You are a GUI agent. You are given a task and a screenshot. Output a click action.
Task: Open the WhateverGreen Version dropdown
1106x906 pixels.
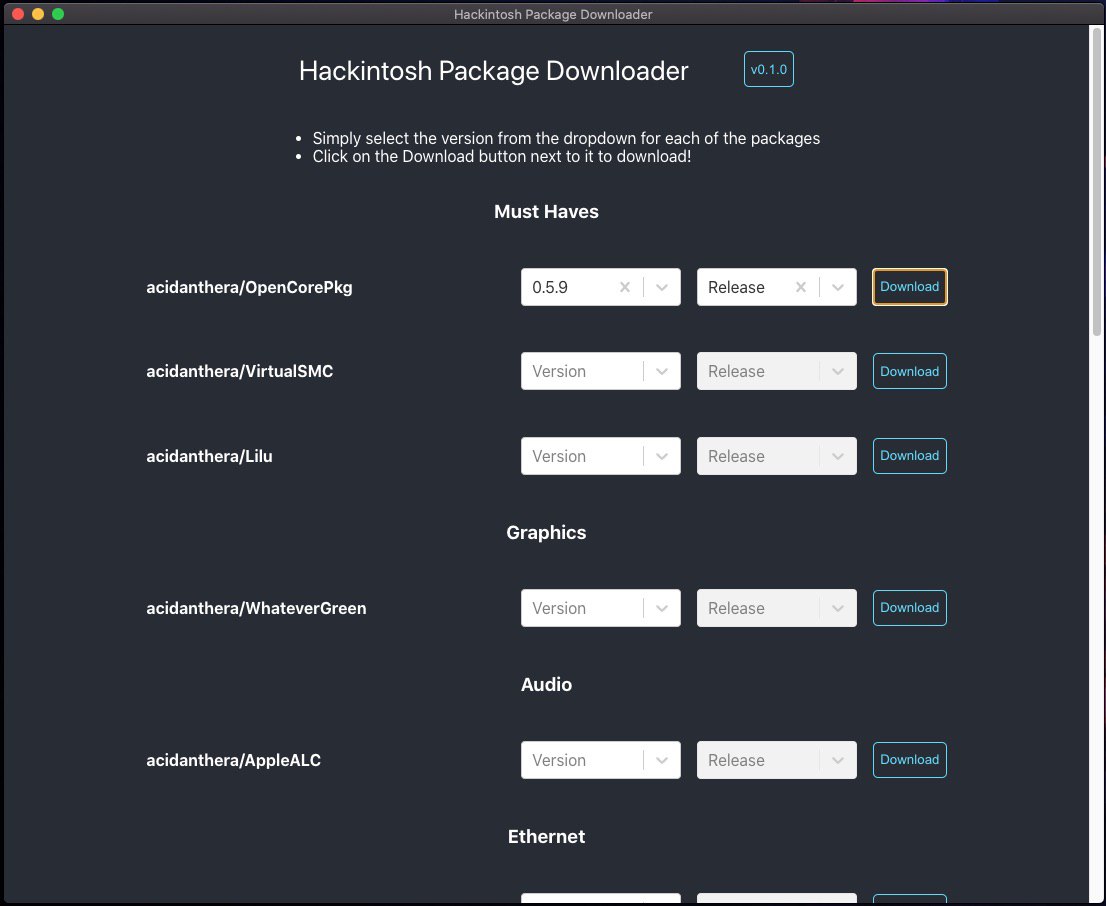tap(600, 608)
